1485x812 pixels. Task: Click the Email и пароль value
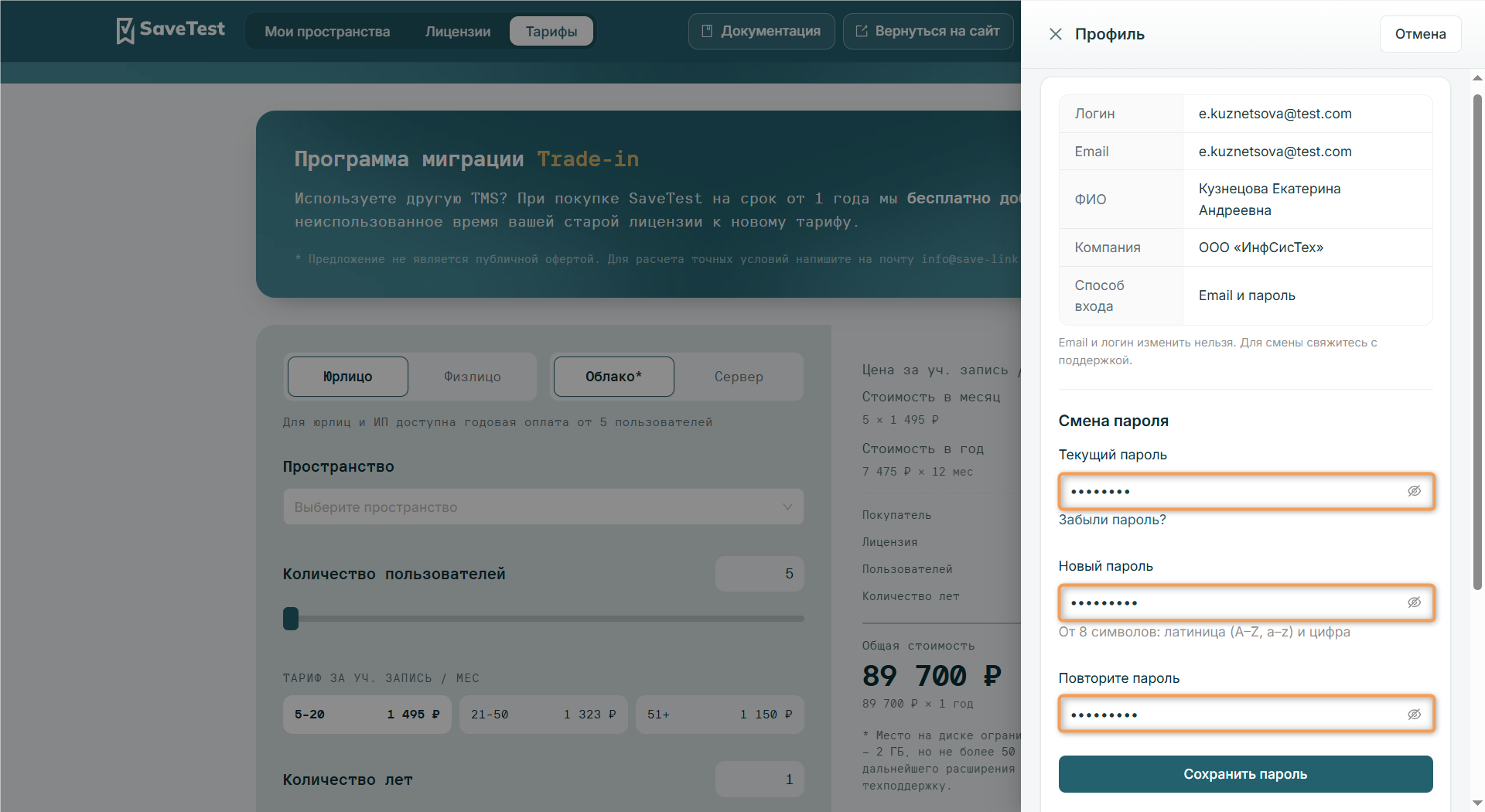pos(1247,295)
